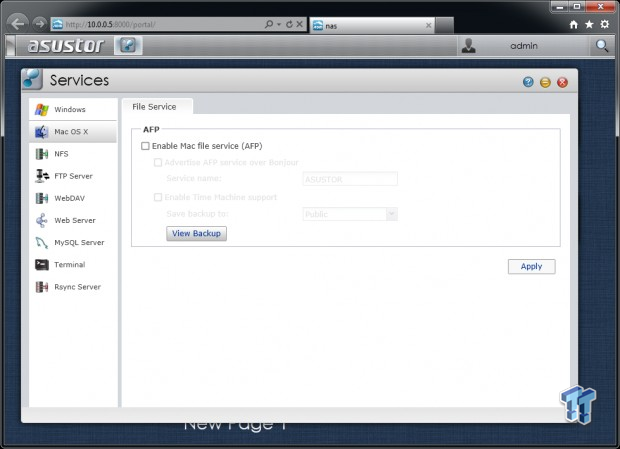Select the Windows label in the sidebar

(70, 109)
